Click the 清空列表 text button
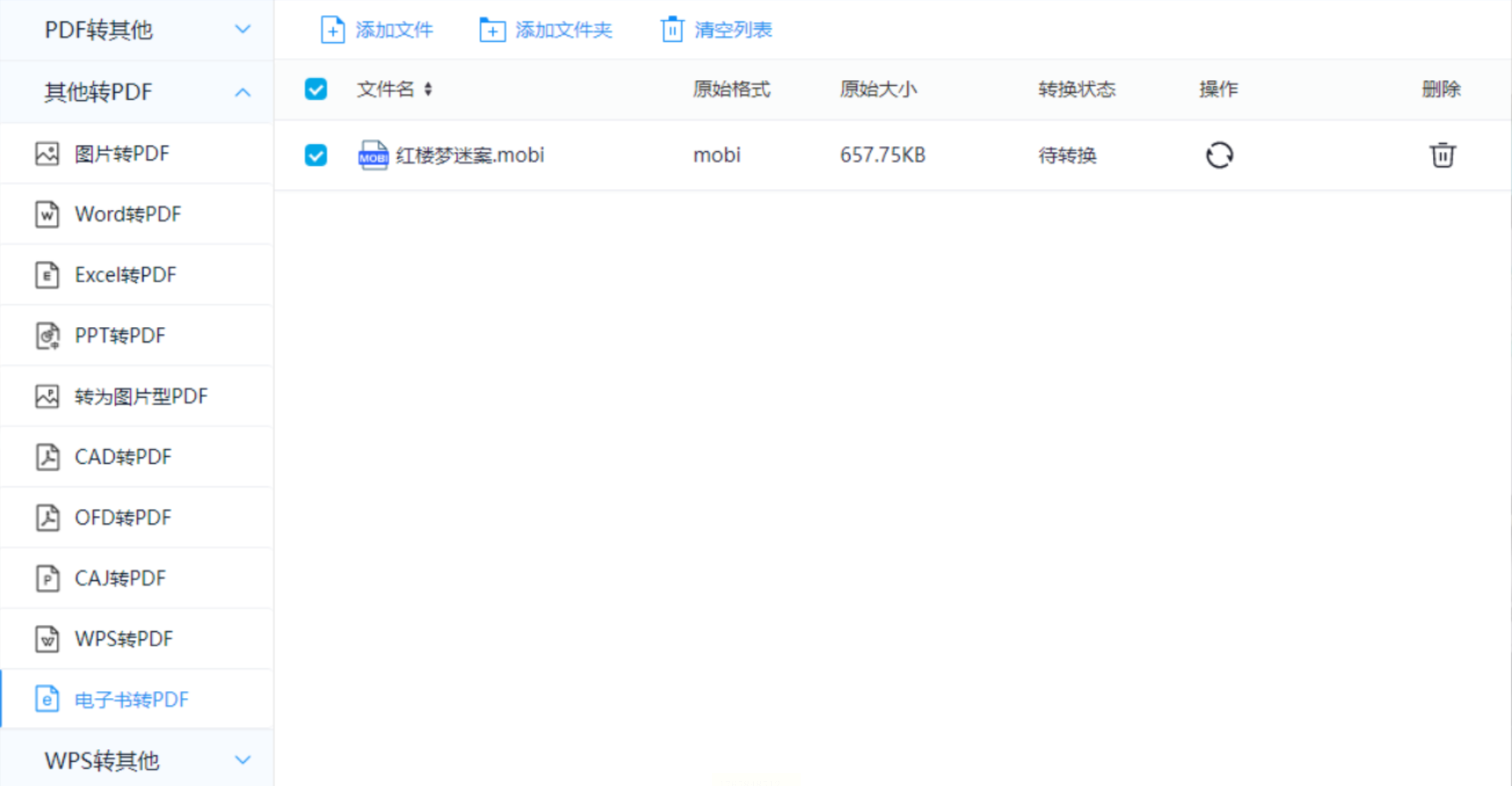This screenshot has height=786, width=1512. click(x=733, y=30)
